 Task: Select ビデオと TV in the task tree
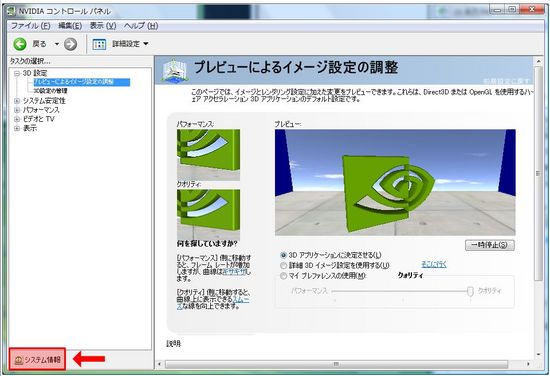click(39, 119)
